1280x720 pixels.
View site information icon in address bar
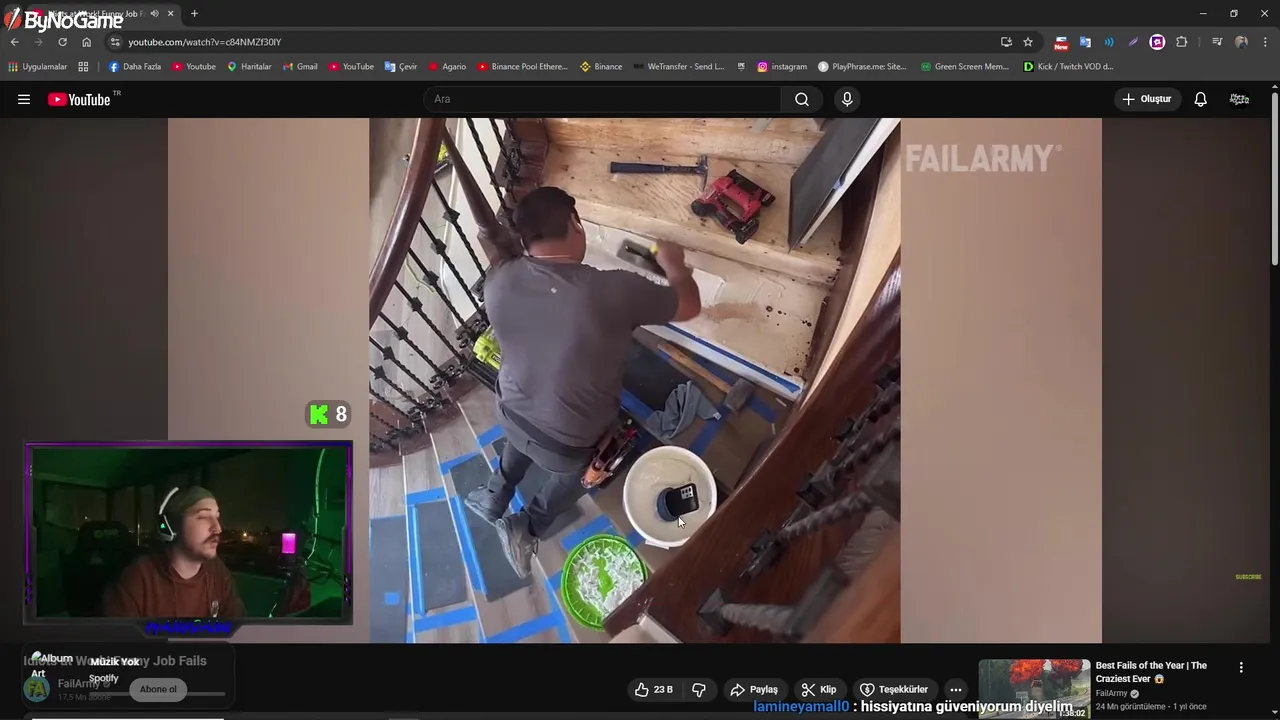click(115, 42)
